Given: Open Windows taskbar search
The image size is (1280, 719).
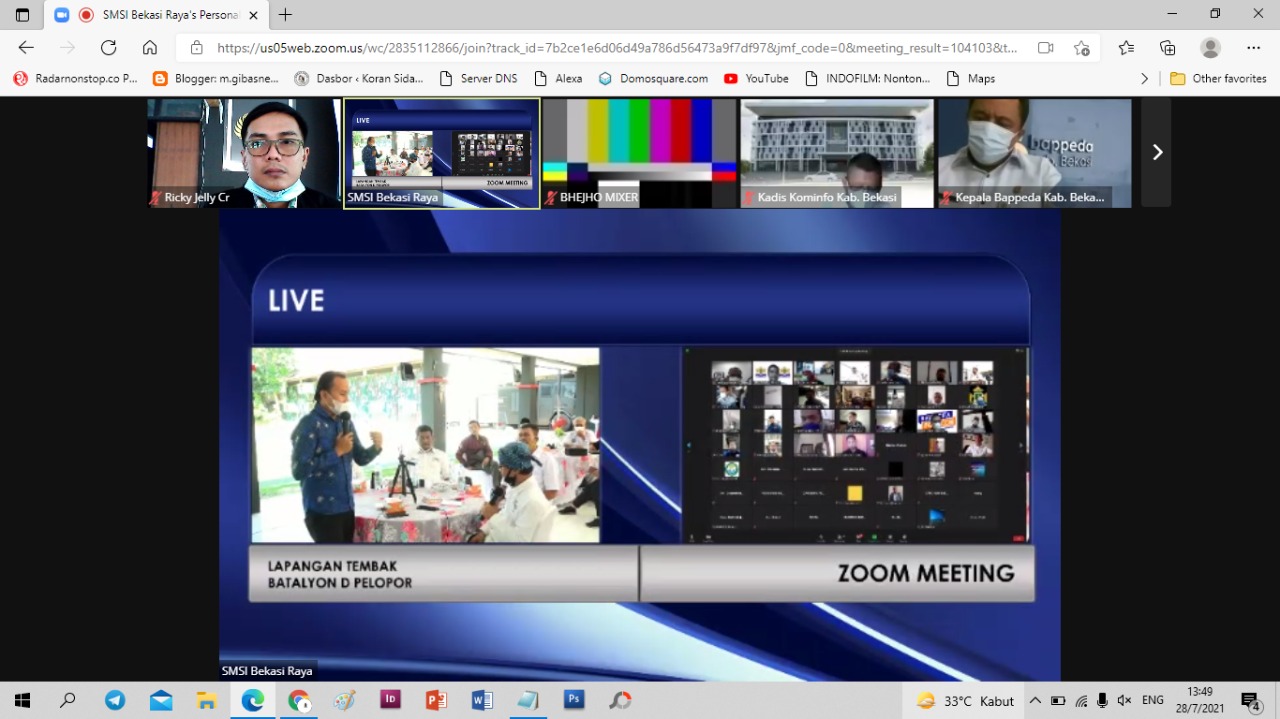Looking at the screenshot, I should click(68, 700).
